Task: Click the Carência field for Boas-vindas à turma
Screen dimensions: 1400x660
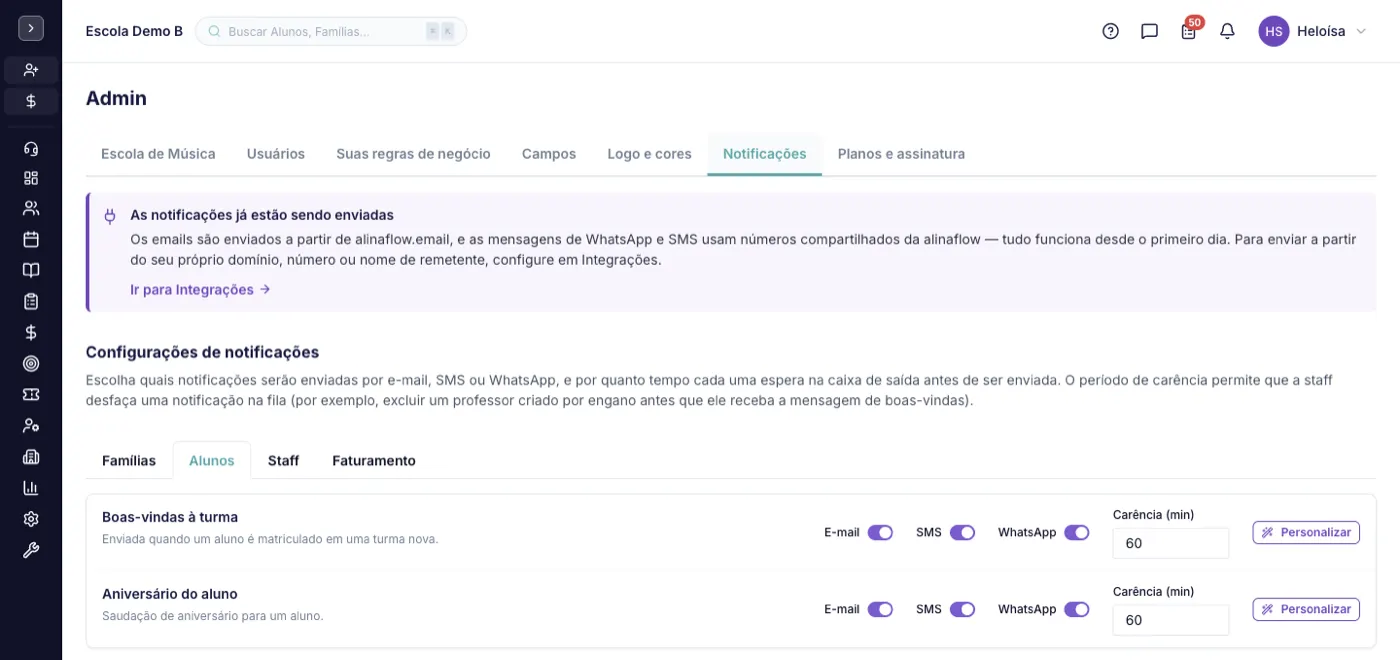Action: (x=1170, y=543)
